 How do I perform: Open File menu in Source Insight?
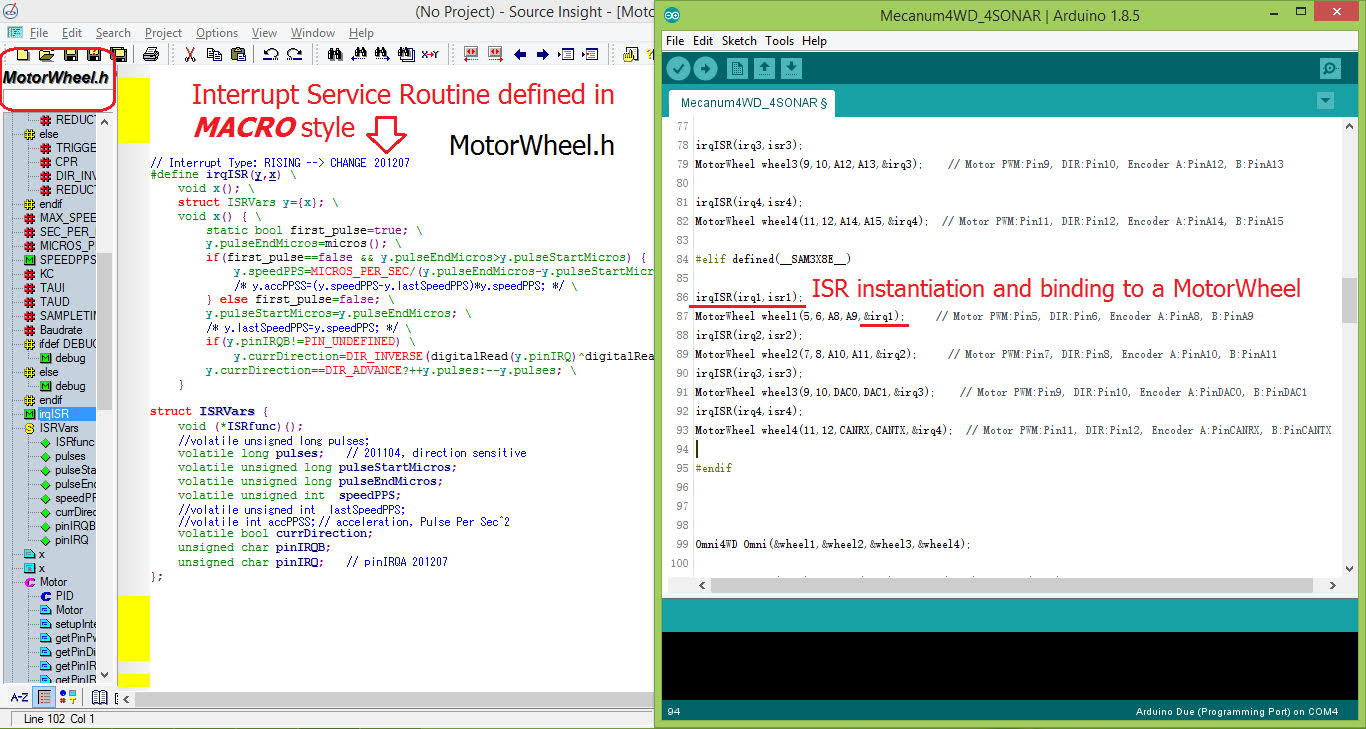tap(39, 33)
